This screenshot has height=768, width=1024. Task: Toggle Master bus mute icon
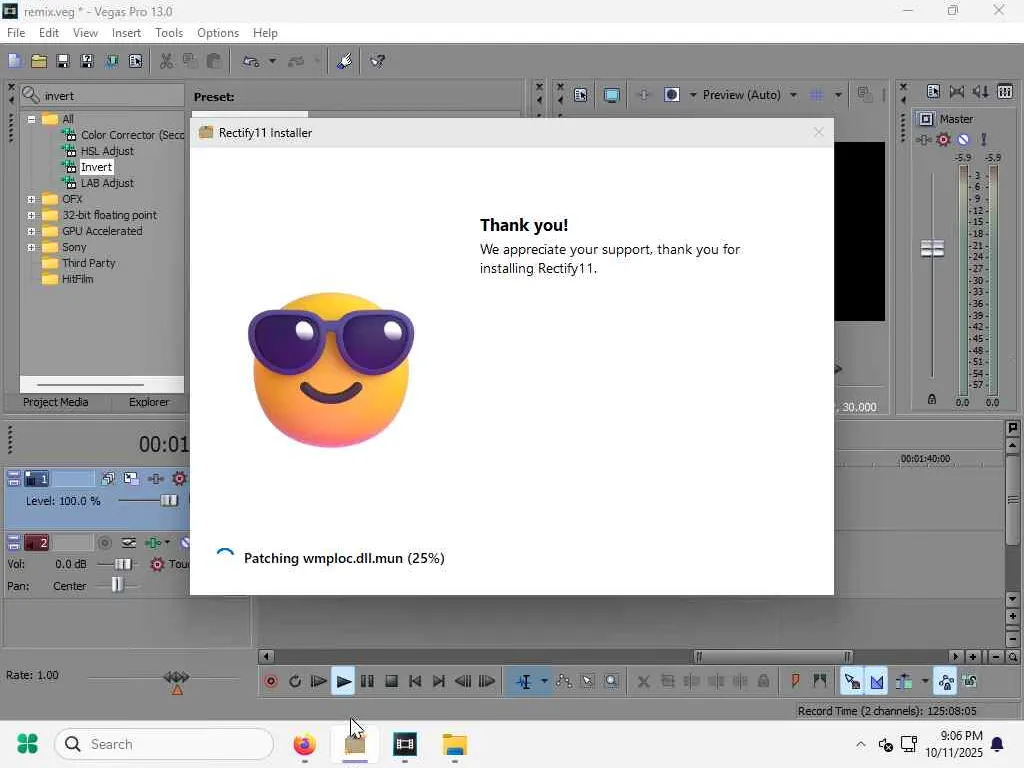pos(963,139)
